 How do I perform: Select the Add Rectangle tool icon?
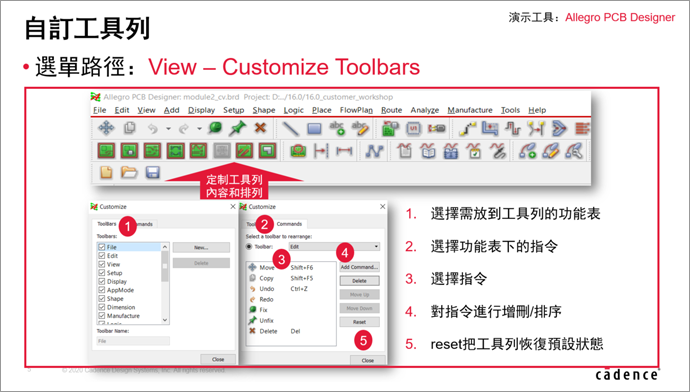(x=314, y=128)
